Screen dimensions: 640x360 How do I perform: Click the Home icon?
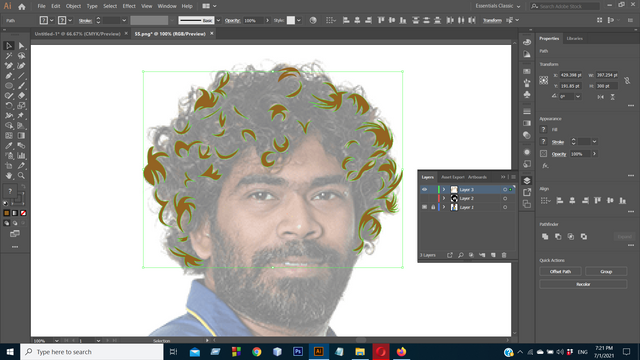point(22,7)
